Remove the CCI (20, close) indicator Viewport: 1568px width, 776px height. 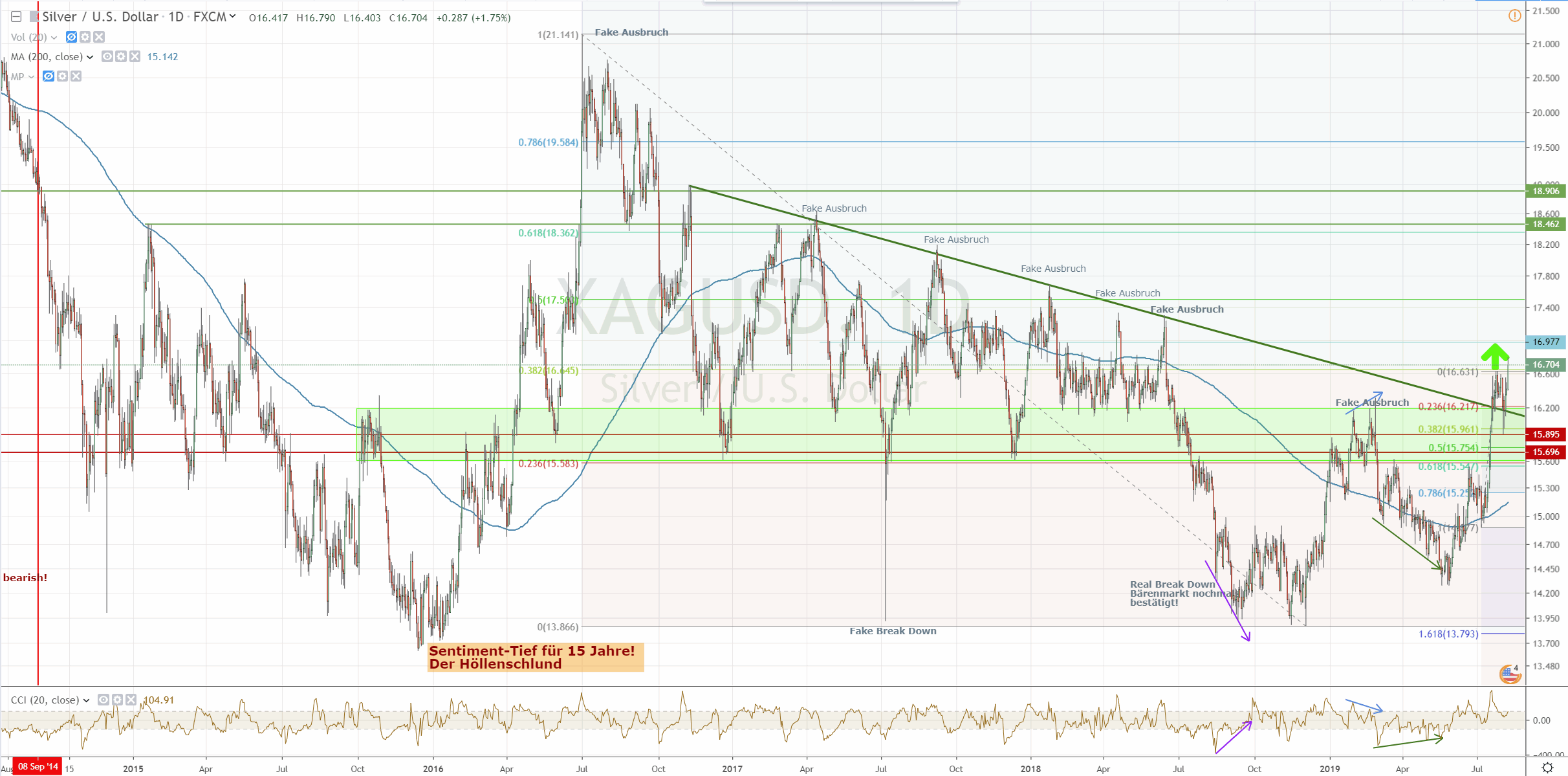pyautogui.click(x=131, y=700)
